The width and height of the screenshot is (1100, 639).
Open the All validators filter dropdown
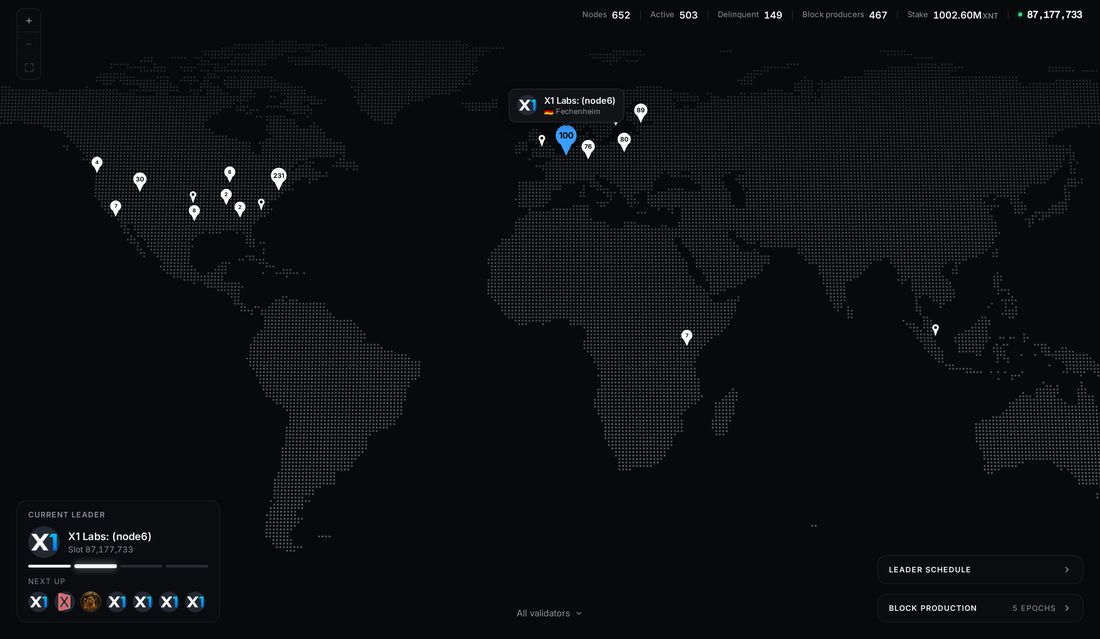point(549,613)
